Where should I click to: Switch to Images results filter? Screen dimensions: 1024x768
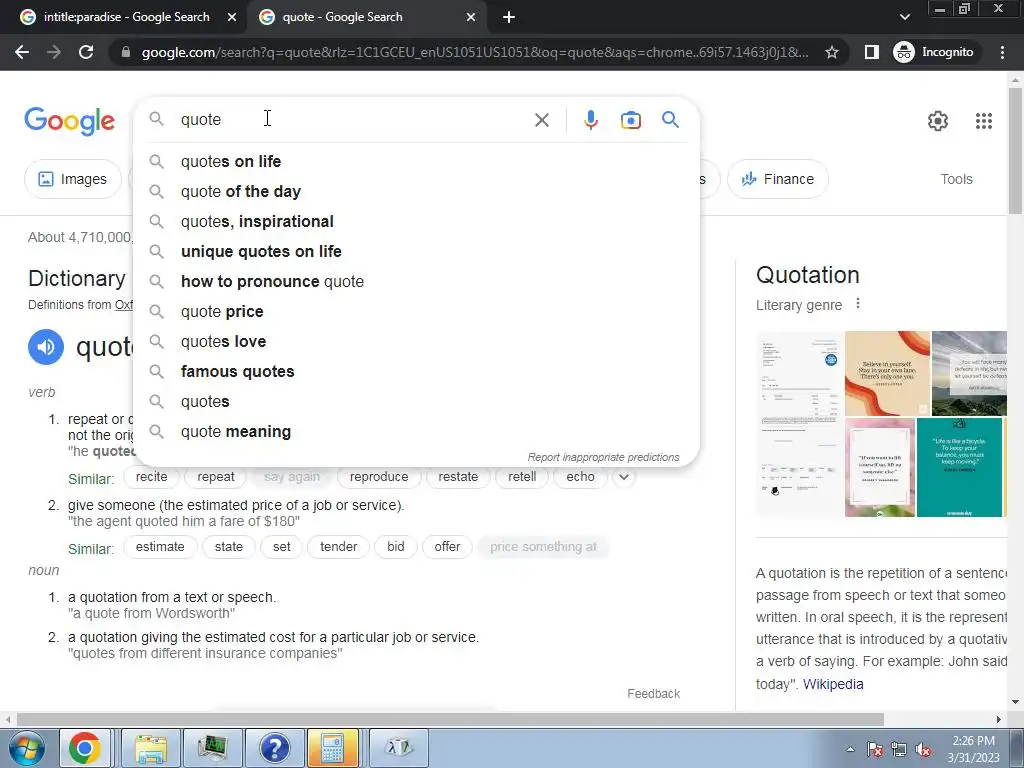pyautogui.click(x=72, y=179)
